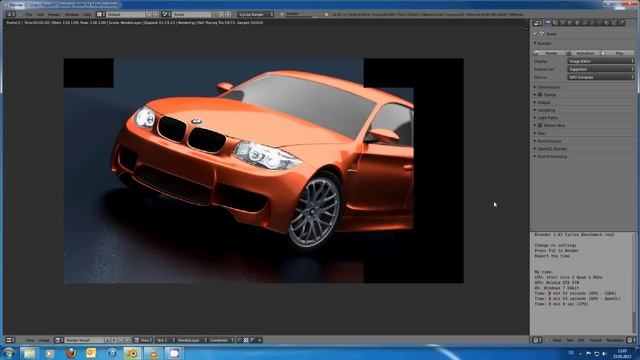Open the Windows Start menu
The image size is (640, 360).
(x=9, y=353)
